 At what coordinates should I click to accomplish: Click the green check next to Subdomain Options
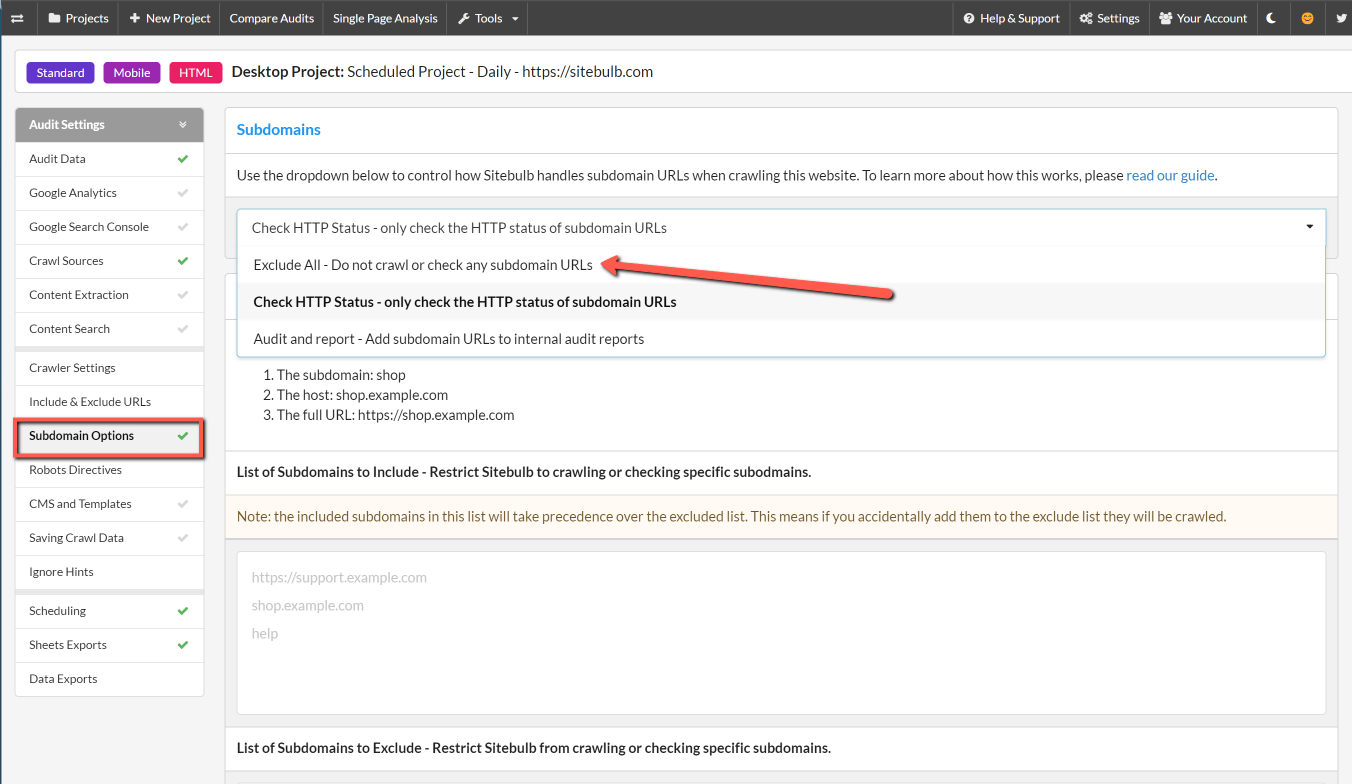pos(182,436)
